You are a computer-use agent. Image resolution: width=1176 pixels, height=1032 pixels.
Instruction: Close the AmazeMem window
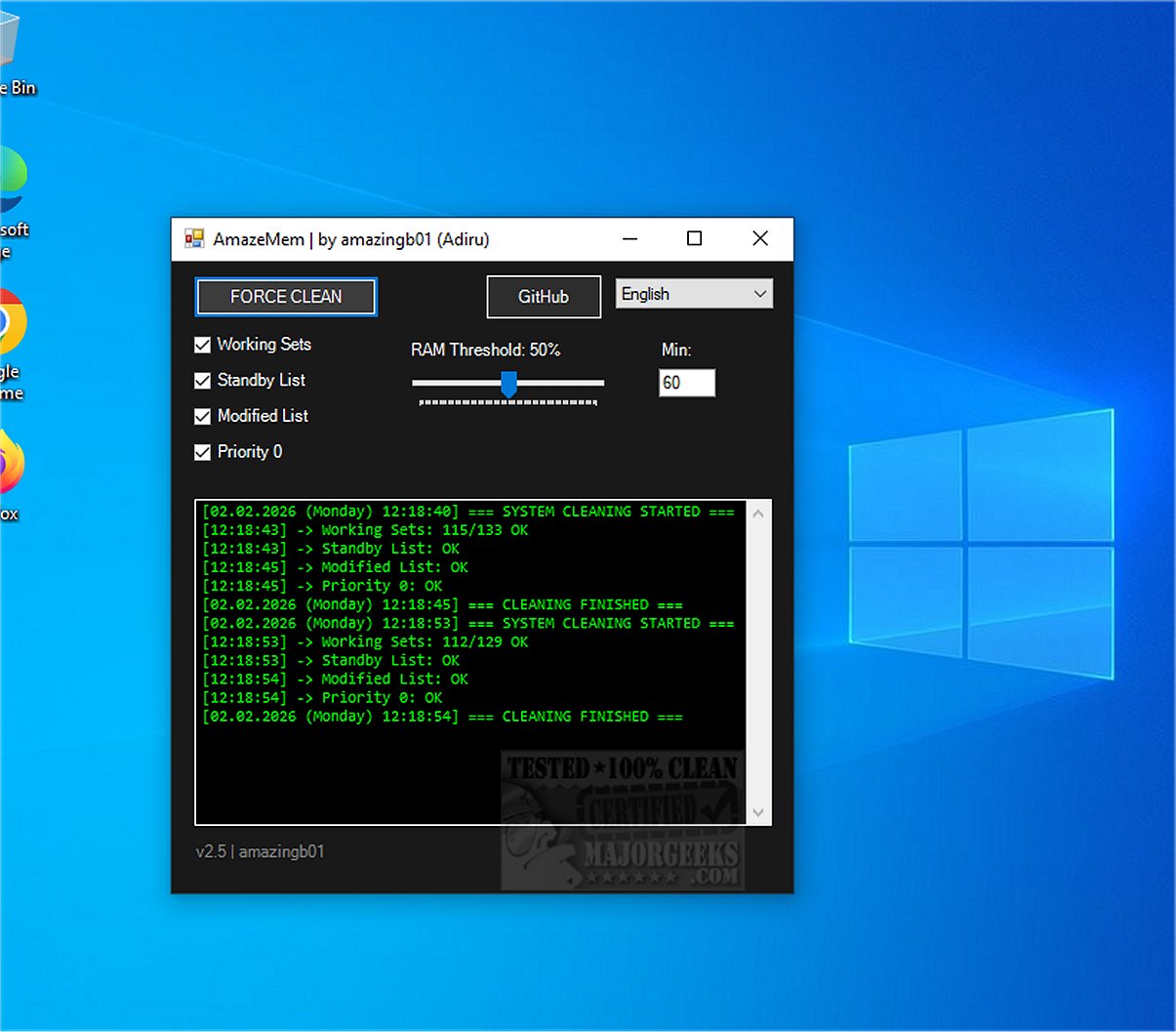(x=760, y=239)
